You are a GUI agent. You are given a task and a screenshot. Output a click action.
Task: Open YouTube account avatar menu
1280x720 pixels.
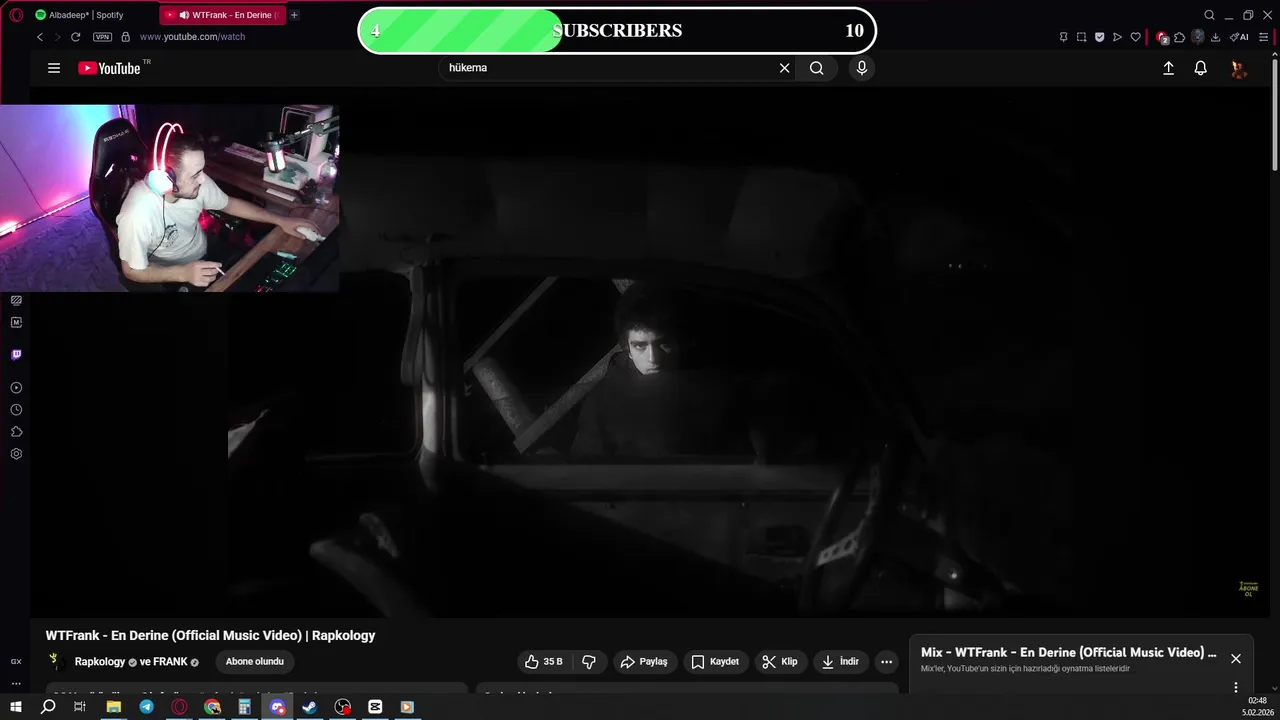click(x=1238, y=68)
